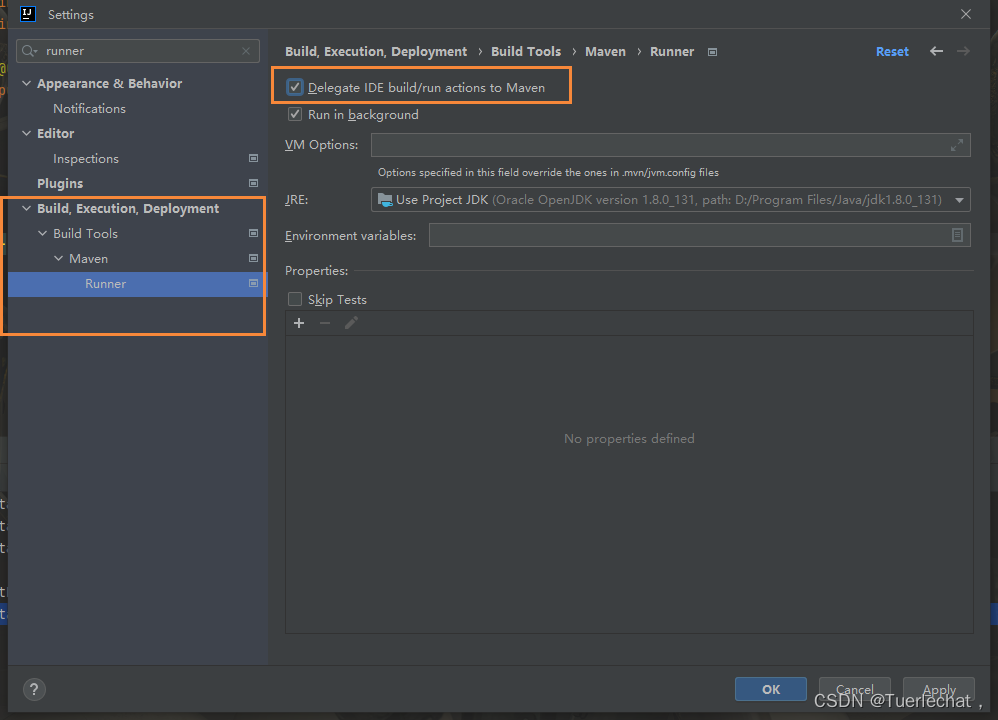
Task: Expand the VM Options field editor
Action: 957,145
